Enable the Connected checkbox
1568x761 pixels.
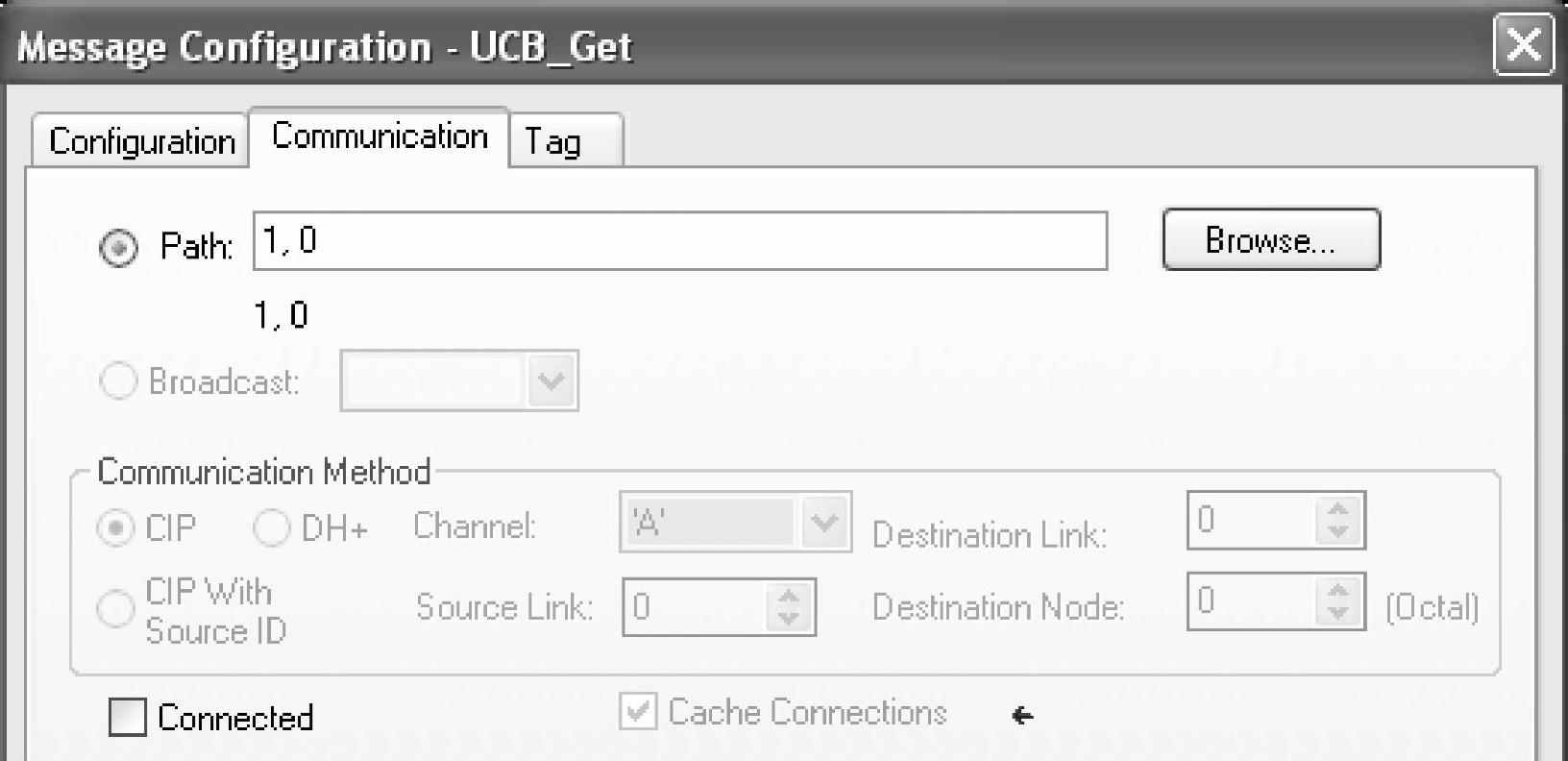coord(128,718)
